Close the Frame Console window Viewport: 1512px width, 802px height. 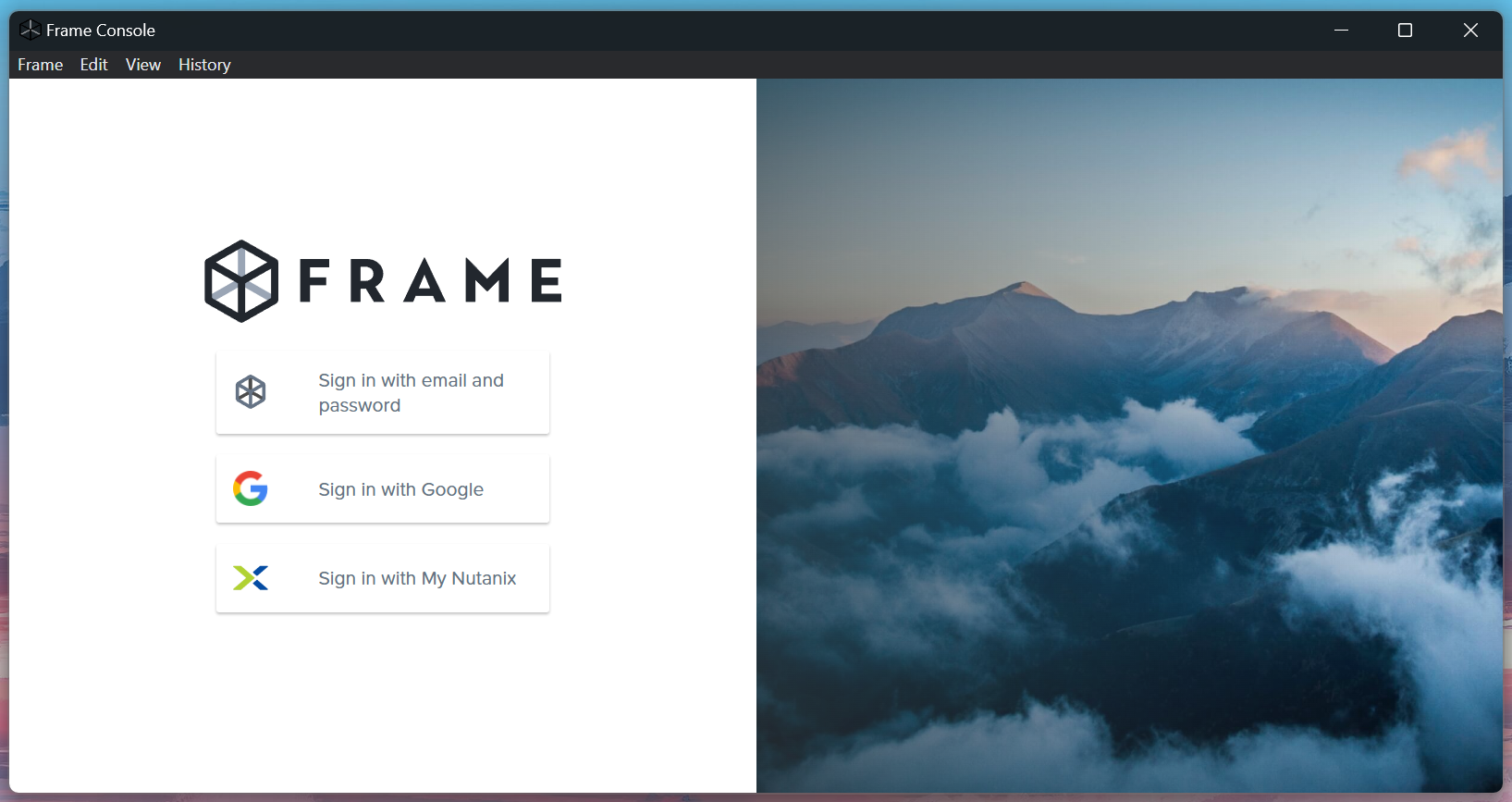pyautogui.click(x=1470, y=31)
